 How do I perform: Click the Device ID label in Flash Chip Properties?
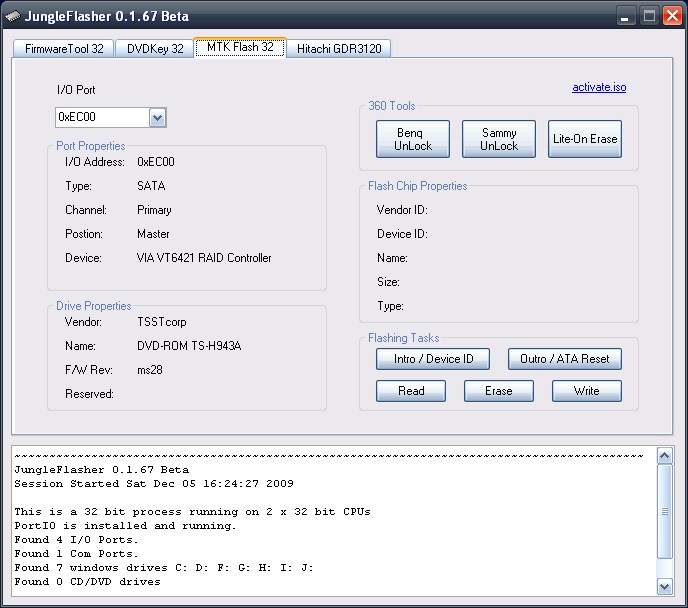click(x=402, y=234)
